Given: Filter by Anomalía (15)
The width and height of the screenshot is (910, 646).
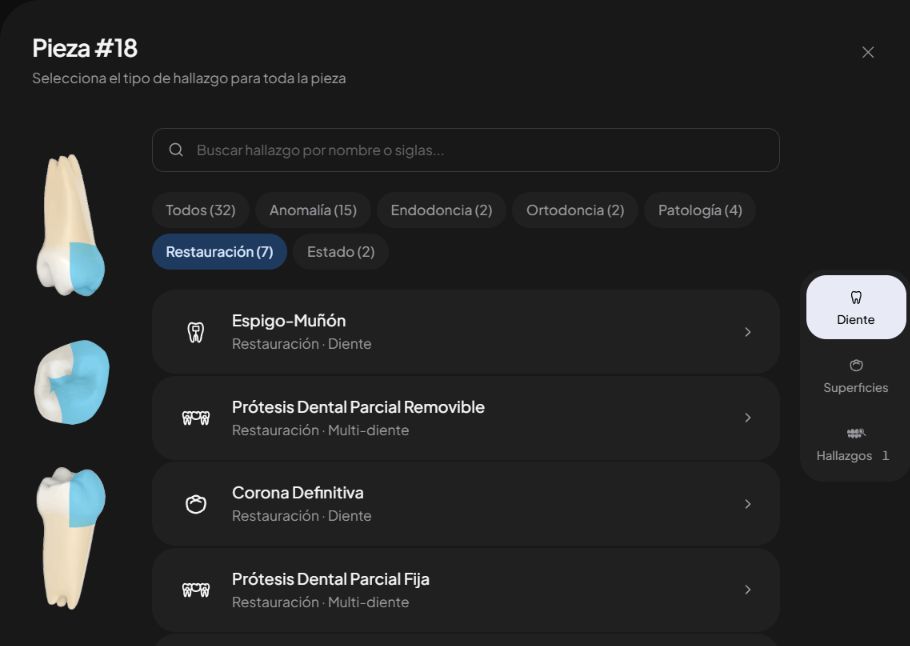Looking at the screenshot, I should point(313,210).
